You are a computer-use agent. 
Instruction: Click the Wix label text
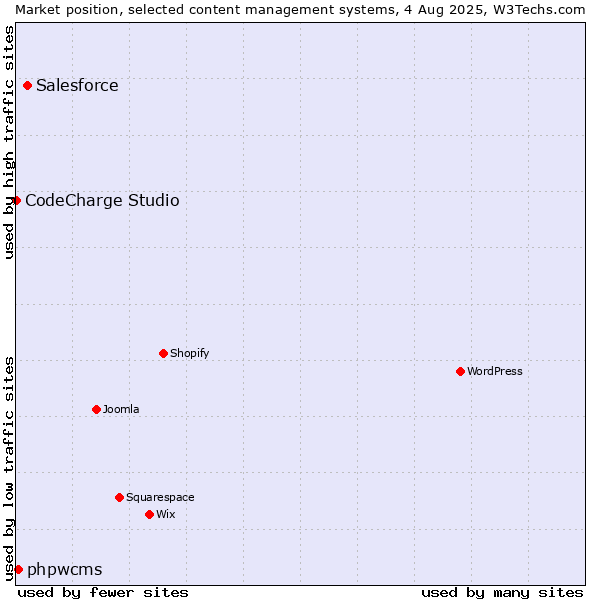pyautogui.click(x=166, y=514)
